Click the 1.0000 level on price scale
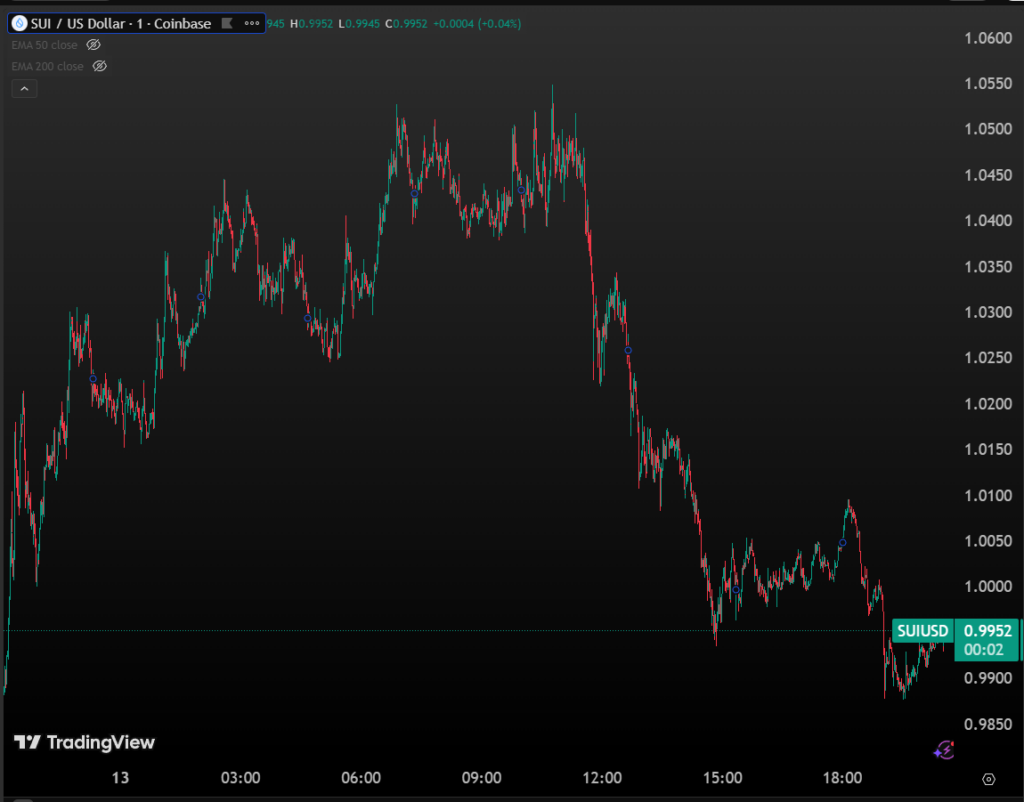The height and width of the screenshot is (802, 1024). [x=986, y=587]
